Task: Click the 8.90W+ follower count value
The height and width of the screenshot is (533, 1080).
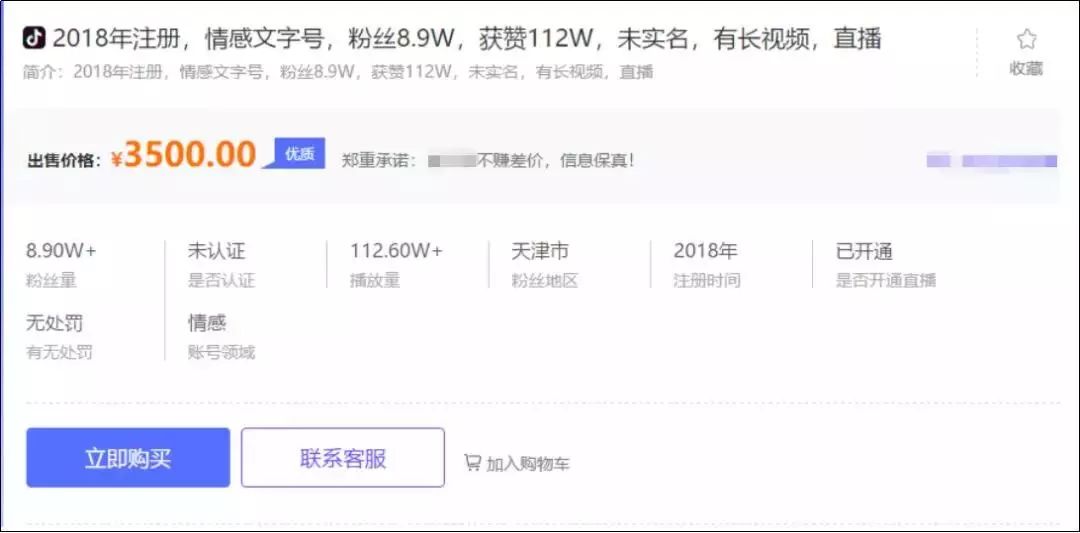Action: (61, 251)
